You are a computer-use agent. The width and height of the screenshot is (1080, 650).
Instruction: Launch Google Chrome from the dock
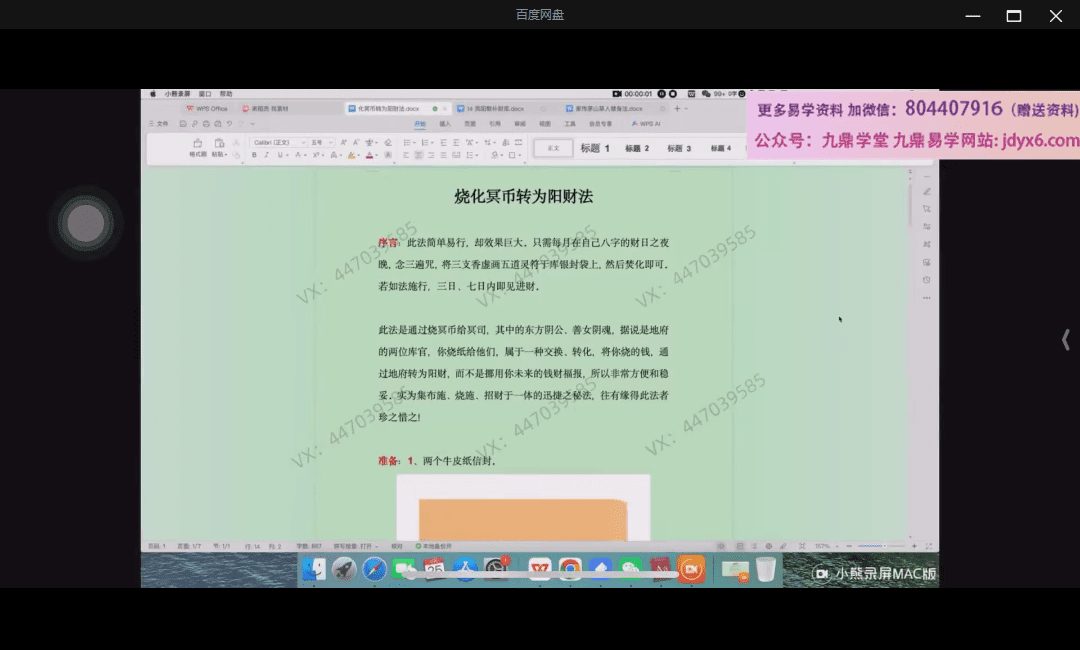pos(569,569)
